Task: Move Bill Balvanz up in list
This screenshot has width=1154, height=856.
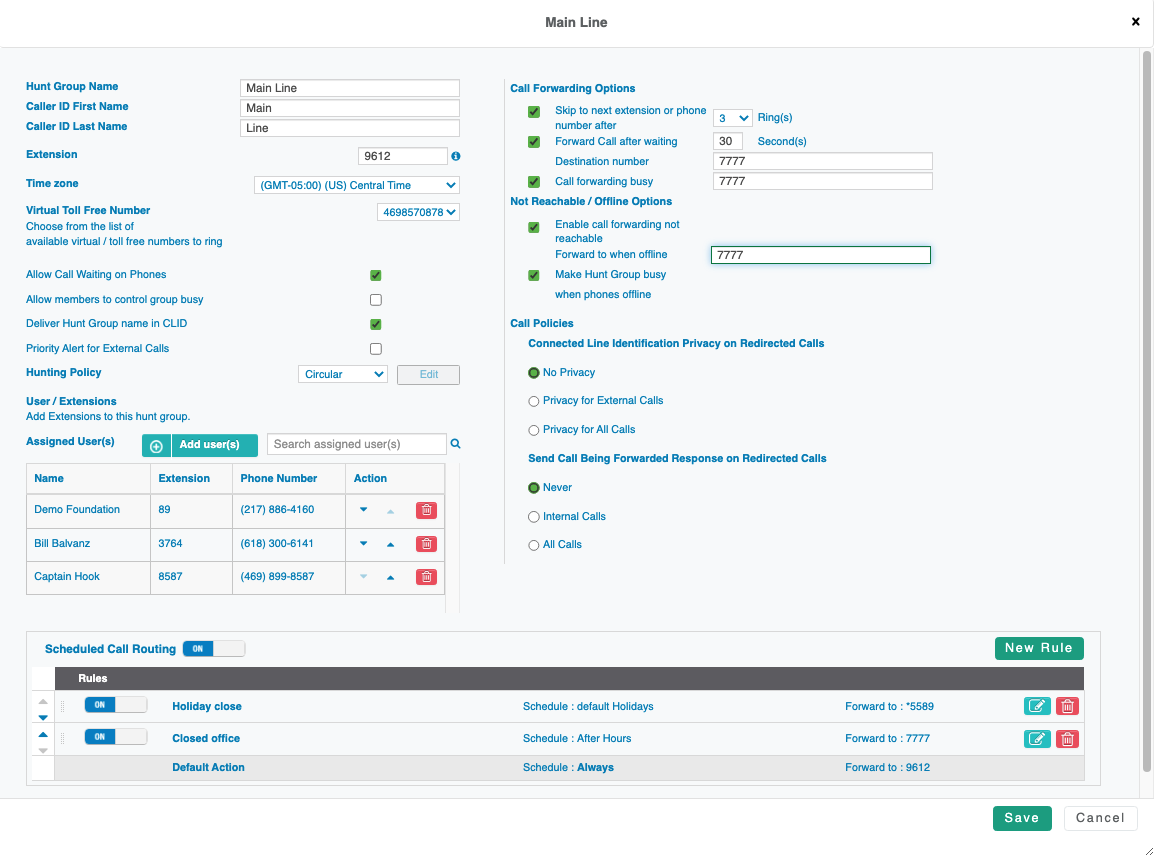Action: (390, 545)
